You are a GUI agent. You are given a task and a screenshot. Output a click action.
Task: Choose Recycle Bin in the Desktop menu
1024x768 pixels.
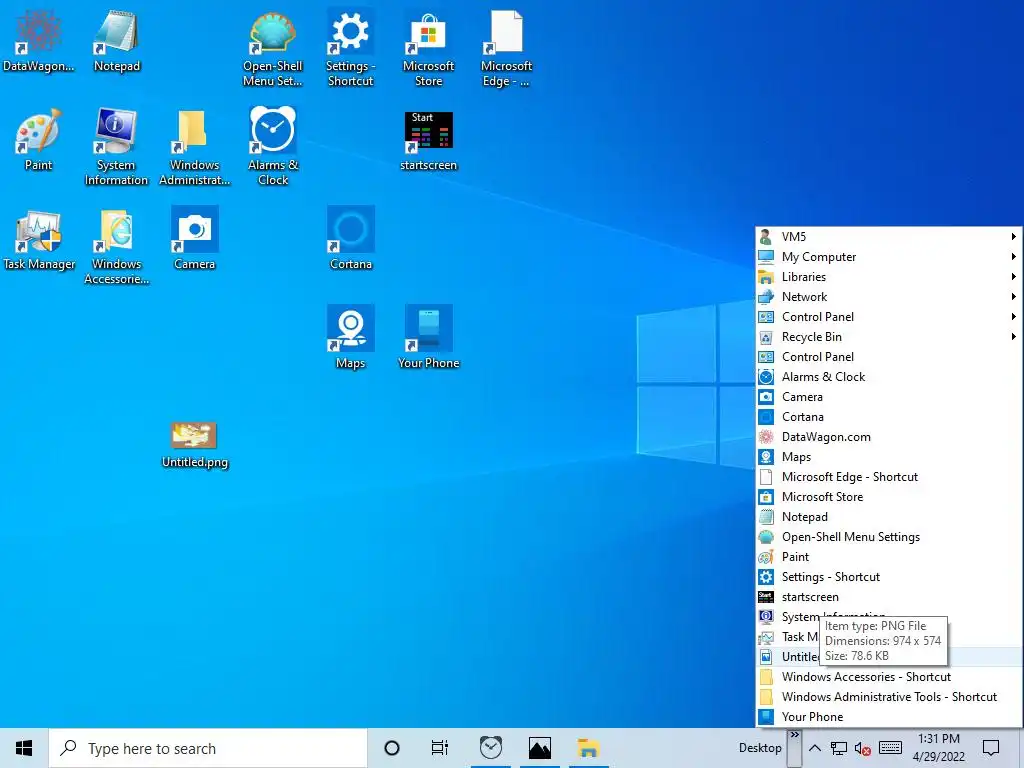(x=888, y=337)
